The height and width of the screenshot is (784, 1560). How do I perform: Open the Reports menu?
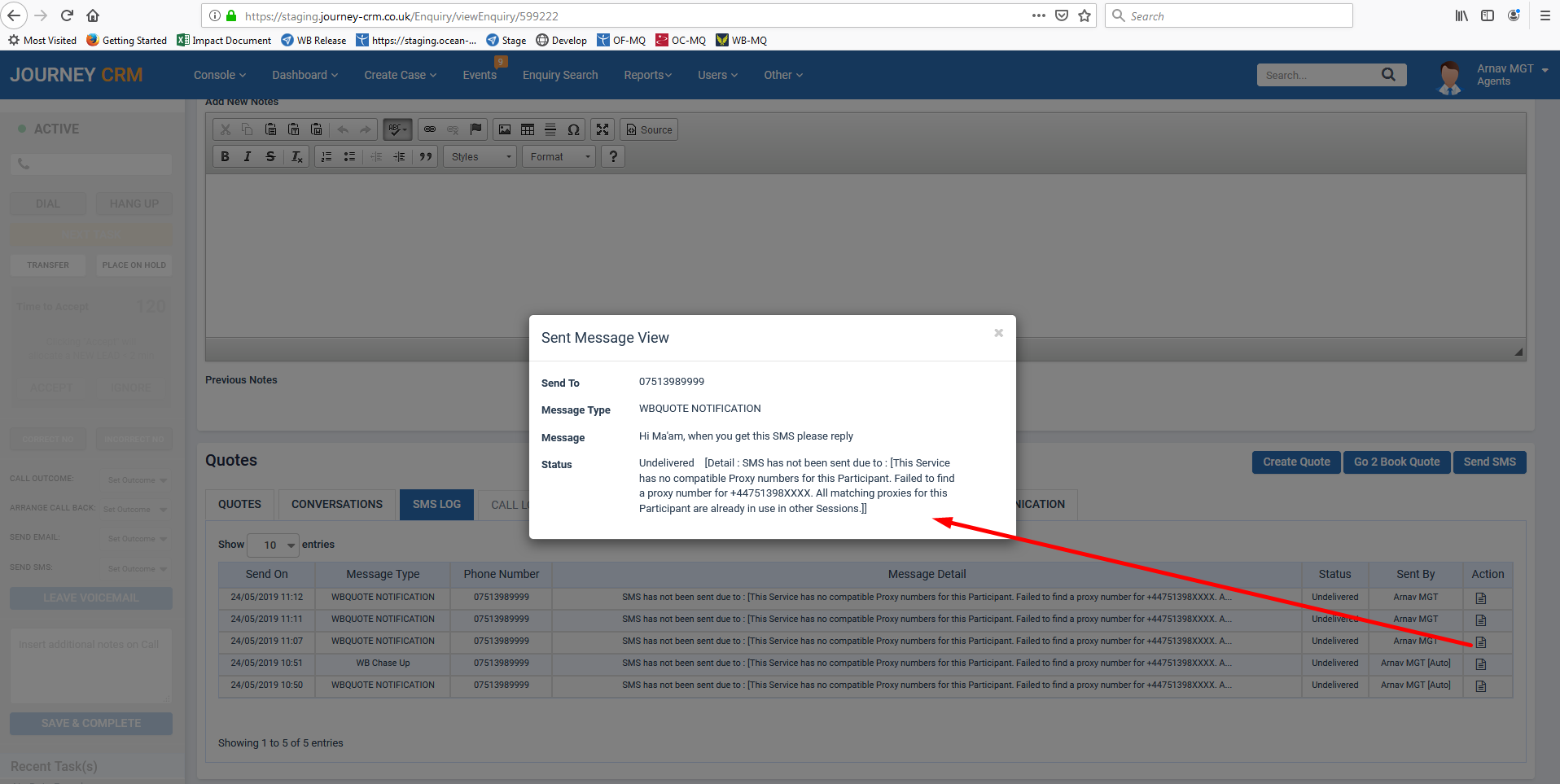(x=648, y=75)
